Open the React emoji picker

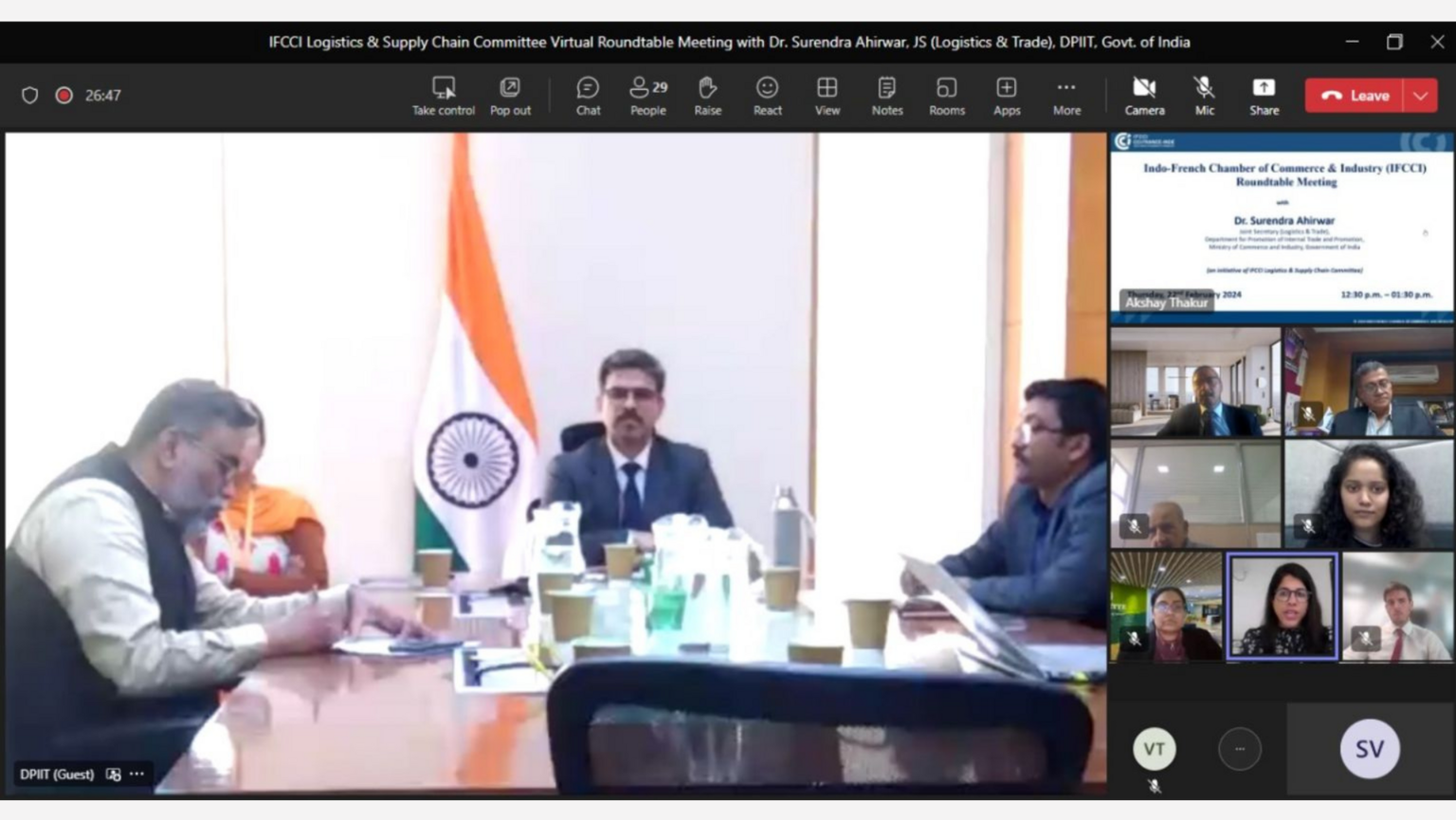pyautogui.click(x=767, y=96)
